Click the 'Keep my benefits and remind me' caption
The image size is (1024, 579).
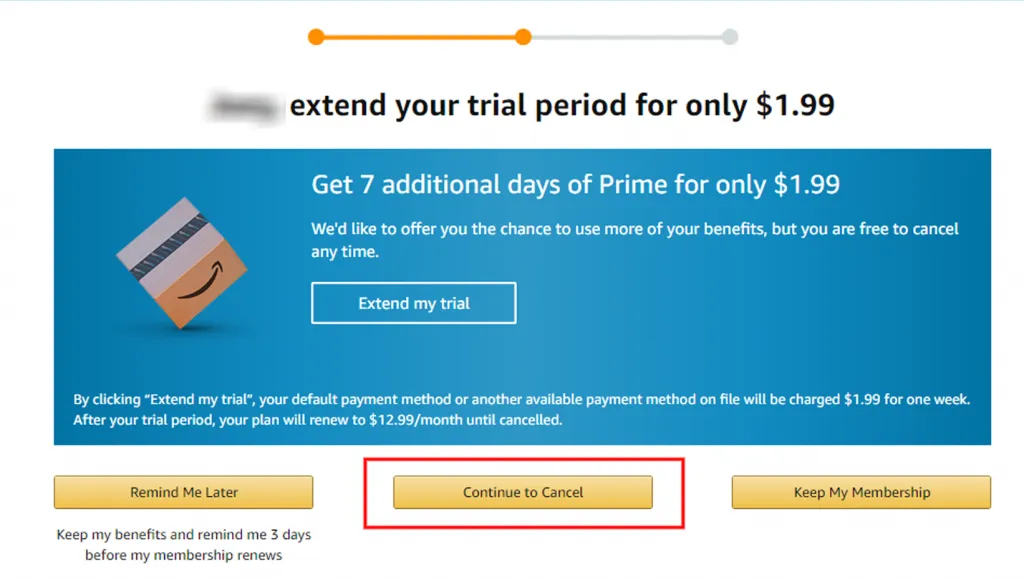184,535
